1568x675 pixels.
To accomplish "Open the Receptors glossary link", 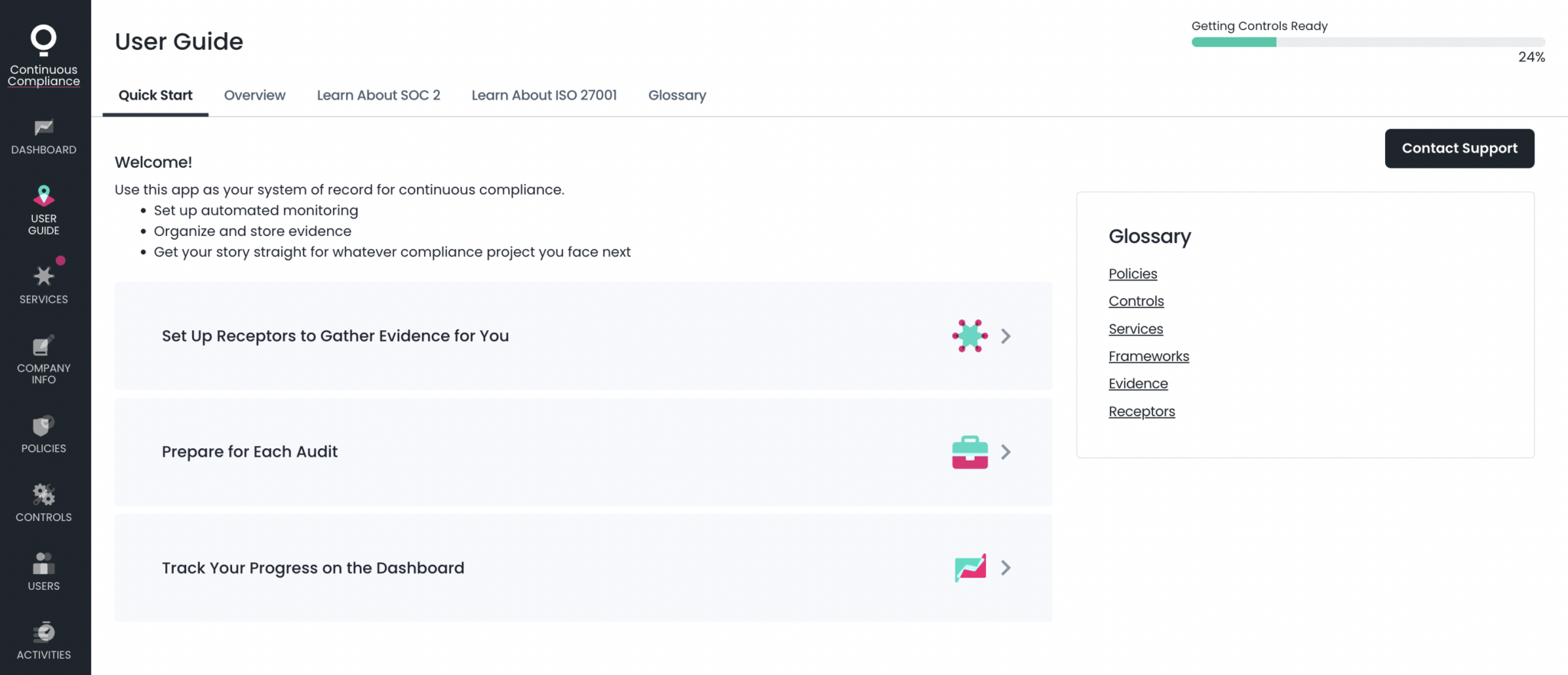I will [1141, 411].
